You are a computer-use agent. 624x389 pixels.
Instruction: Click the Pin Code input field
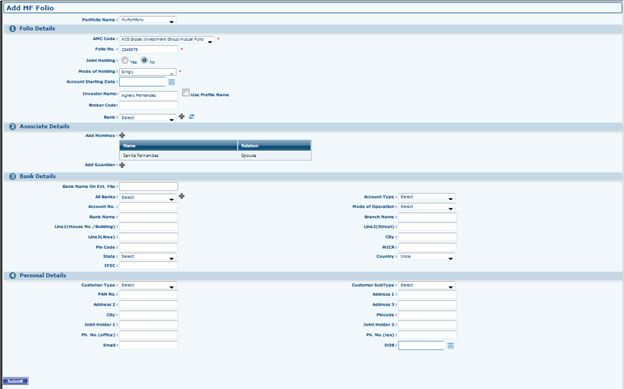pos(148,247)
